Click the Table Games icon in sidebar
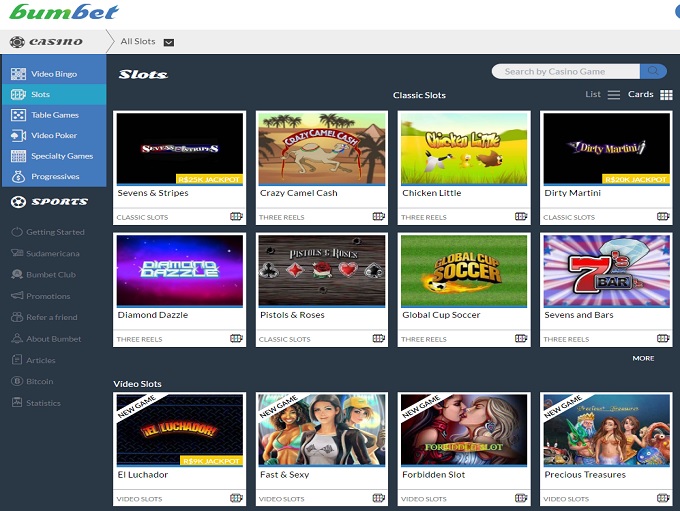Image resolution: width=680 pixels, height=511 pixels. pyautogui.click(x=18, y=115)
